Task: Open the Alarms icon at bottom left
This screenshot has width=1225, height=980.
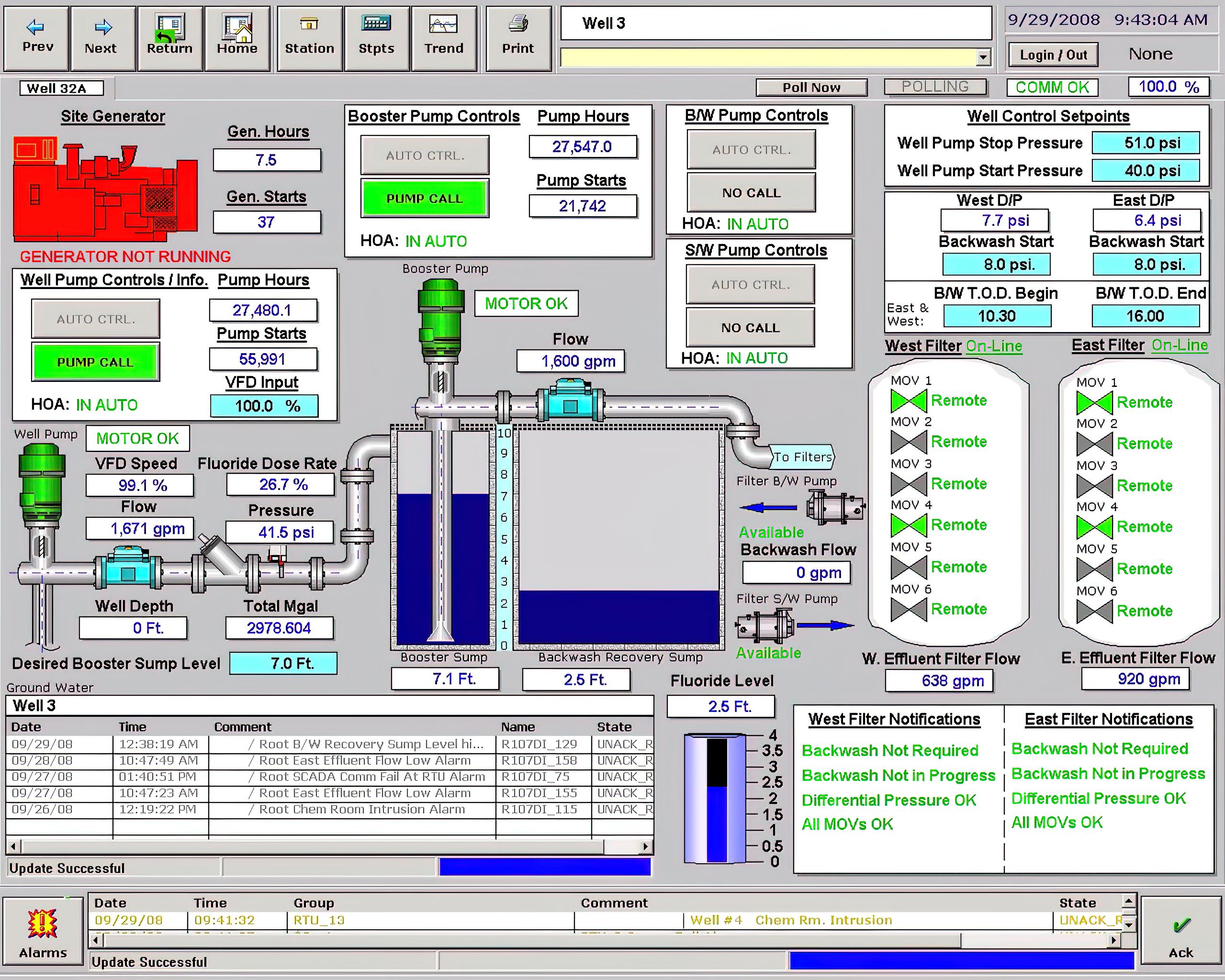Action: point(43,924)
